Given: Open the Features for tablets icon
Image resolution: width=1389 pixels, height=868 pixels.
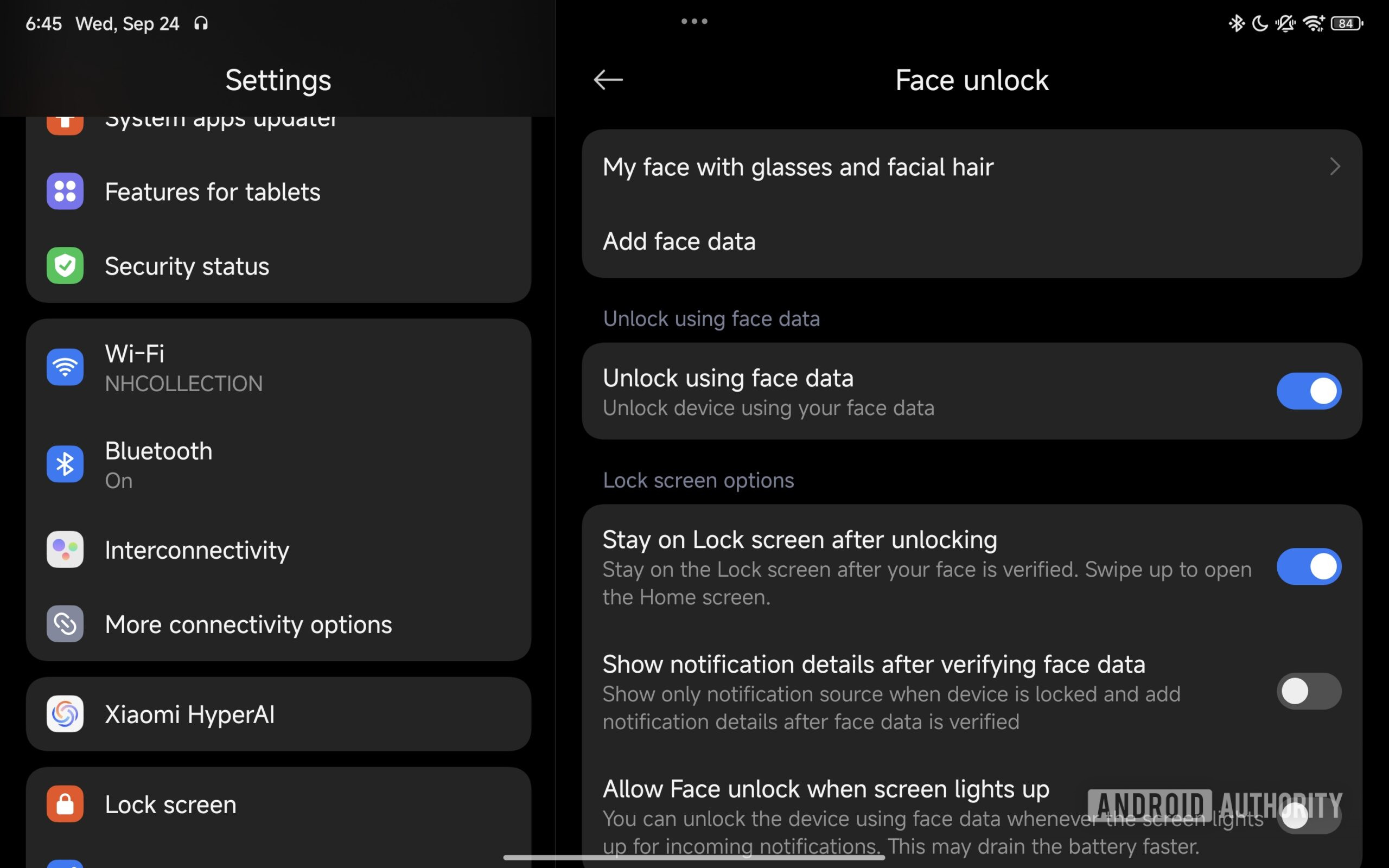Looking at the screenshot, I should [x=65, y=191].
